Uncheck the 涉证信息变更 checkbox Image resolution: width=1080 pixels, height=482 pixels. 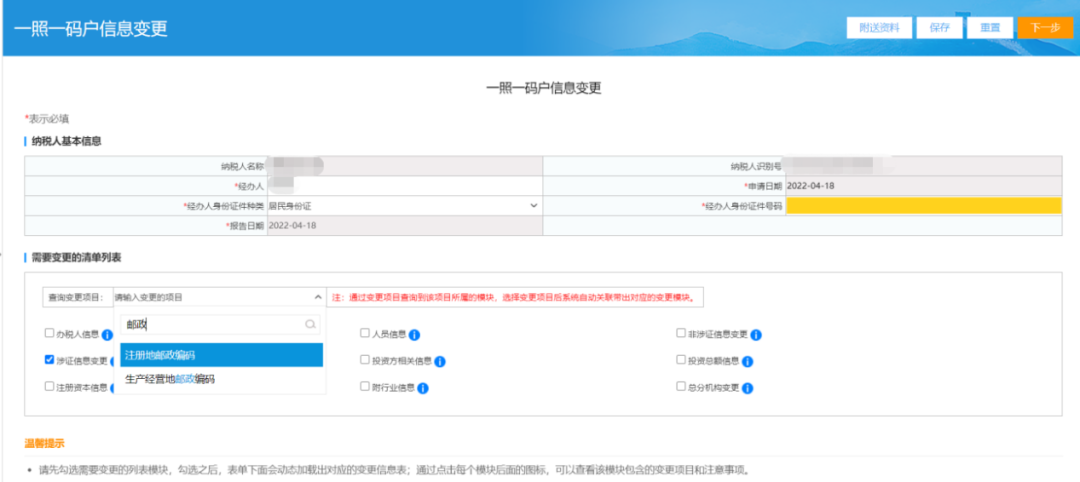pyautogui.click(x=50, y=359)
